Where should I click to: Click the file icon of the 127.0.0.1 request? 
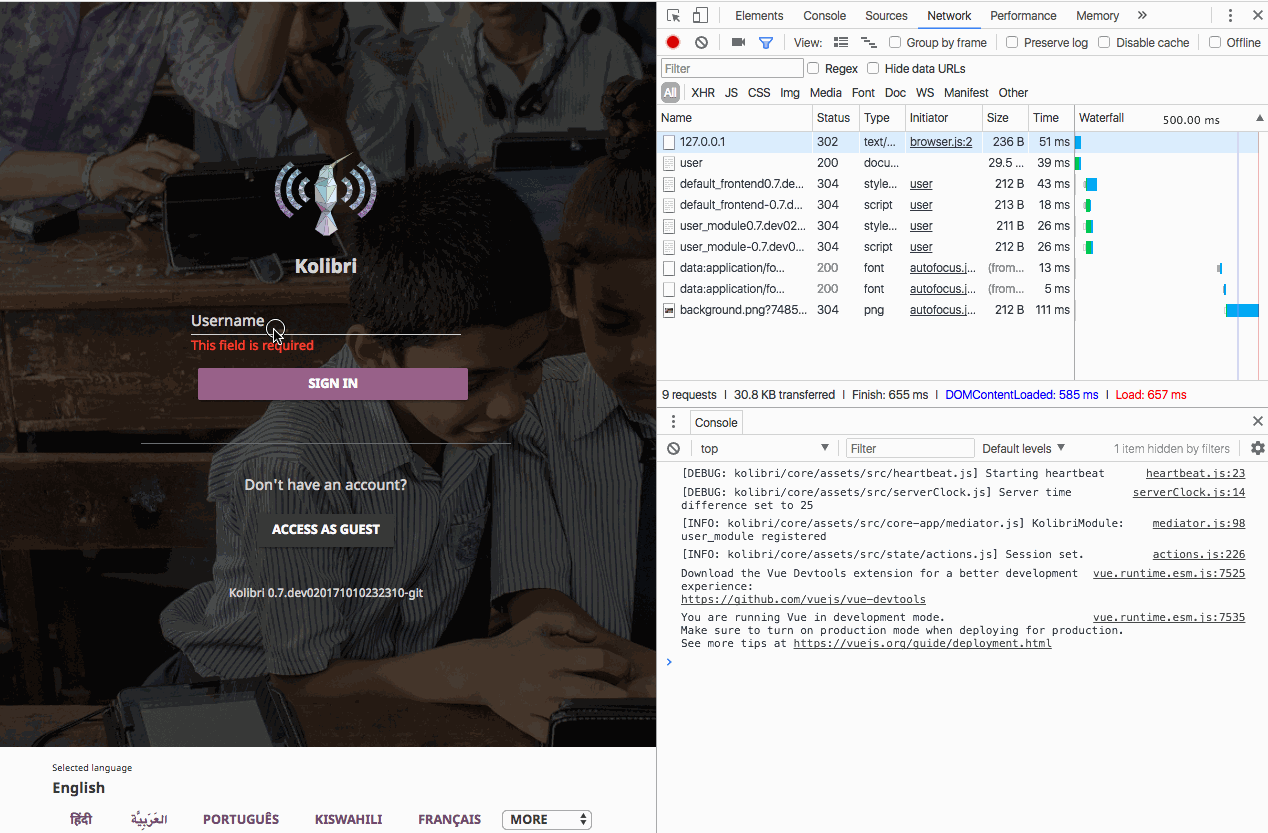pyautogui.click(x=669, y=142)
